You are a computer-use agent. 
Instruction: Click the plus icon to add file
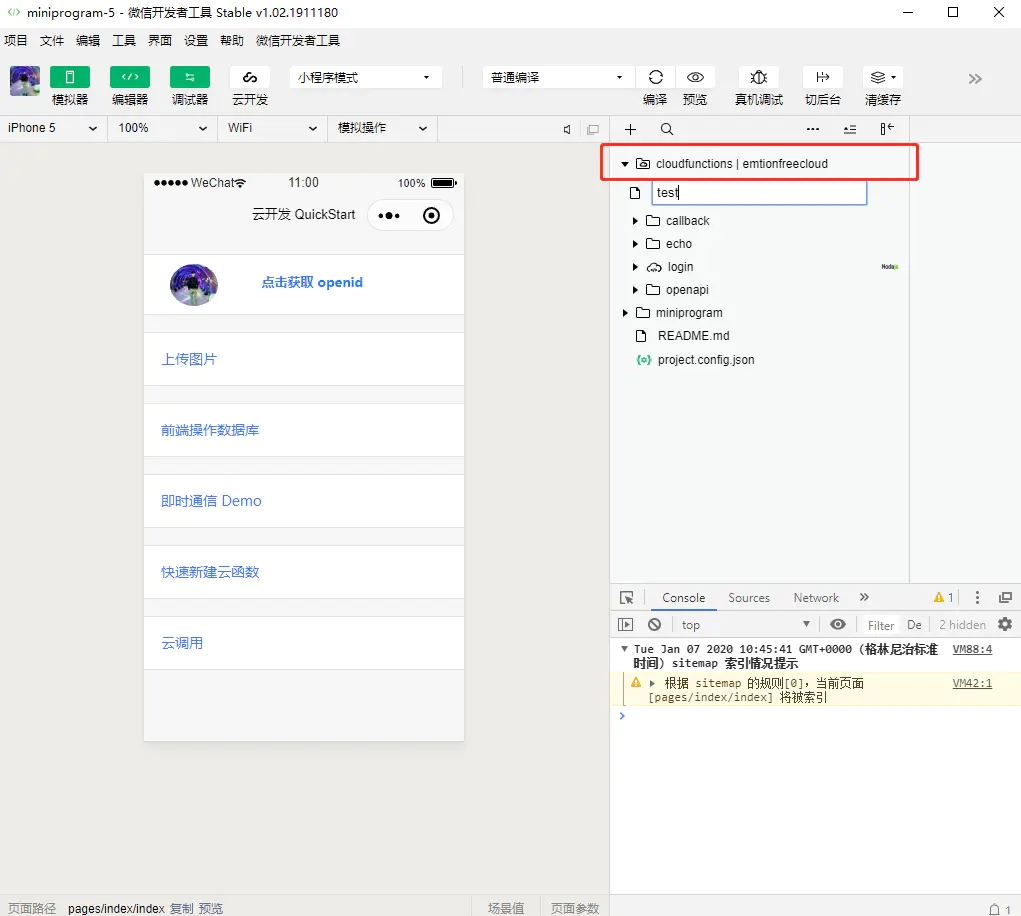(x=630, y=130)
